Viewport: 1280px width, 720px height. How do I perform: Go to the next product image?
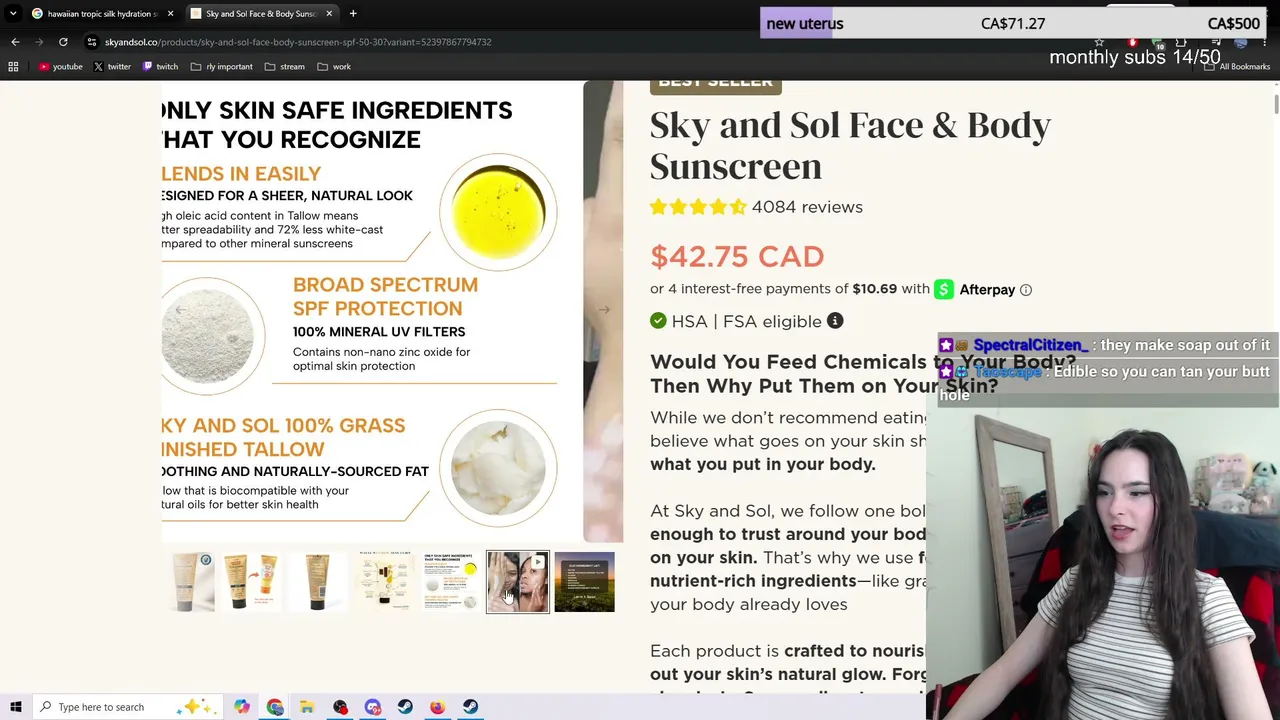[x=604, y=310]
